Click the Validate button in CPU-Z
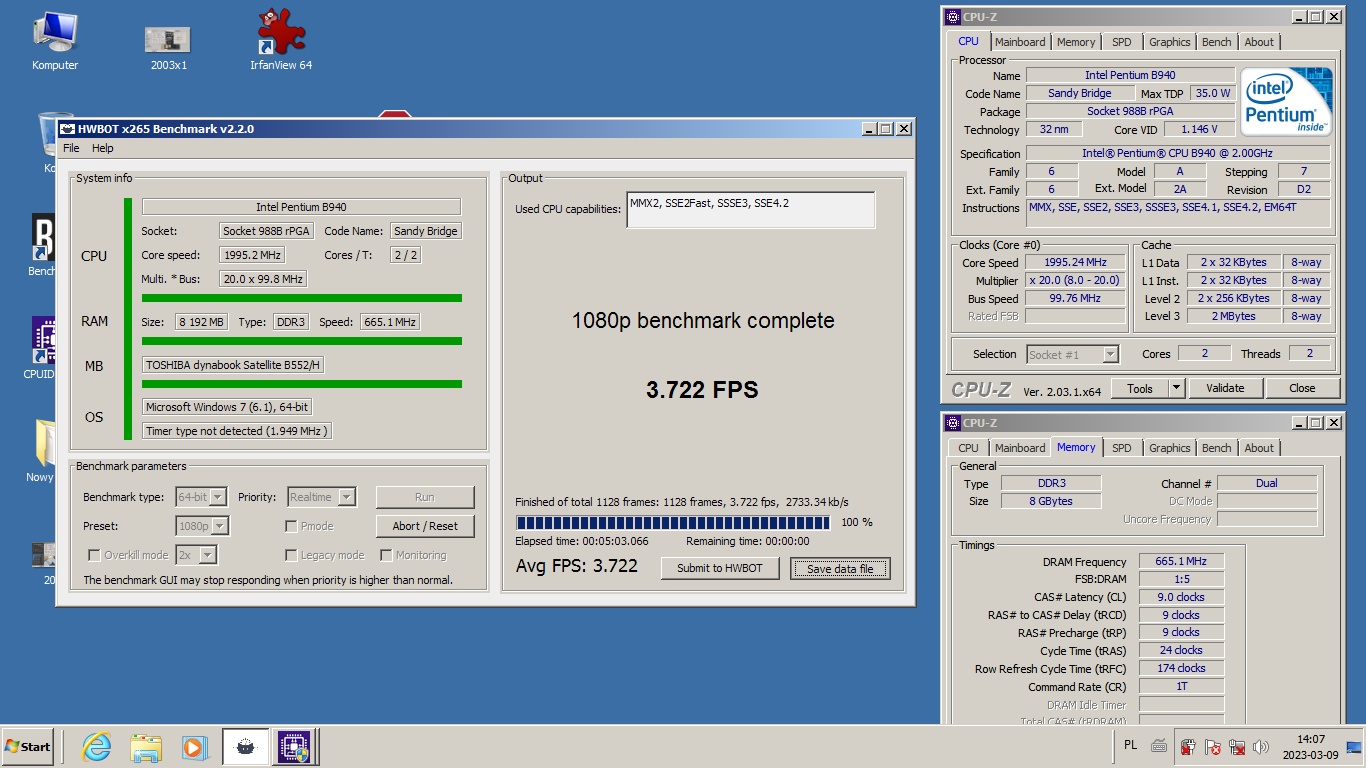Image resolution: width=1366 pixels, height=768 pixels. point(1225,388)
